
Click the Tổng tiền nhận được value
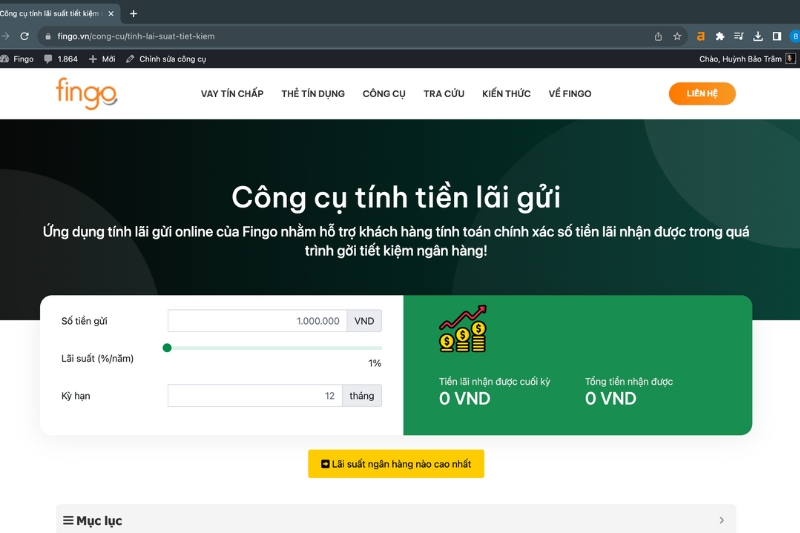click(611, 399)
